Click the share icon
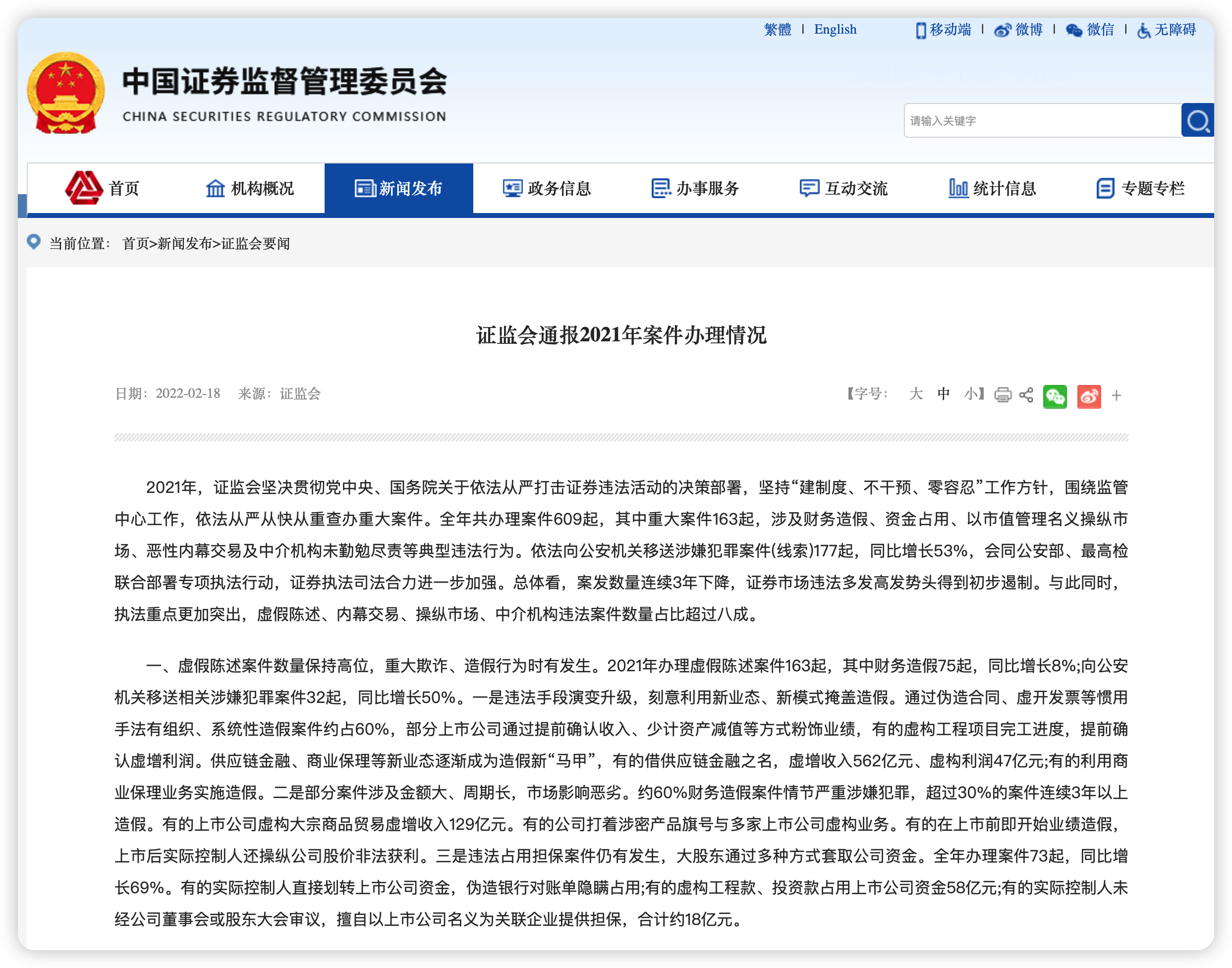Viewport: 1232px width, 968px height. tap(1026, 395)
